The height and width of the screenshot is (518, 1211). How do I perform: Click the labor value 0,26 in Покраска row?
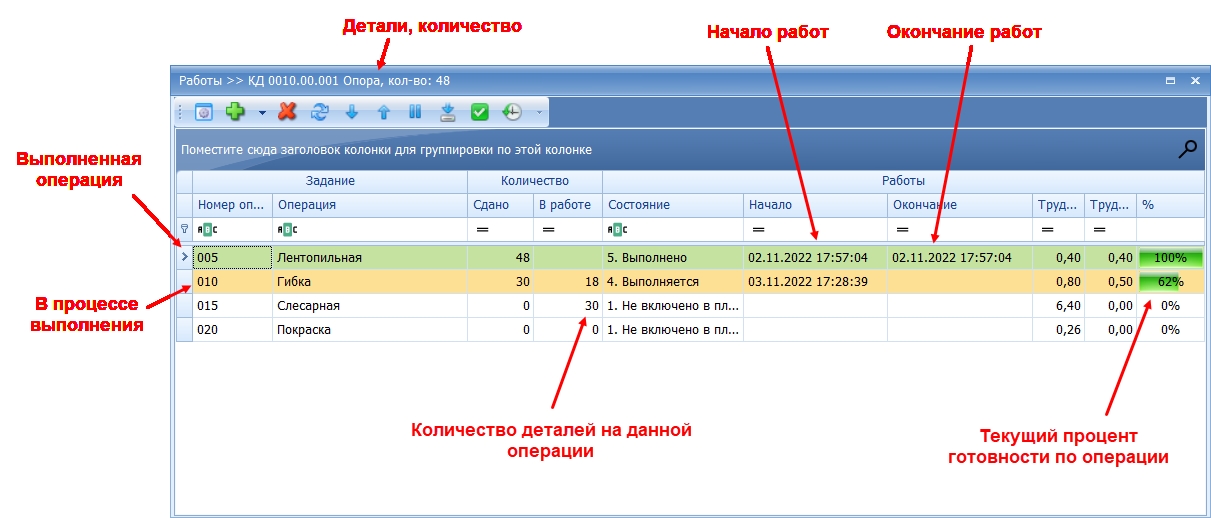[x=1059, y=330]
